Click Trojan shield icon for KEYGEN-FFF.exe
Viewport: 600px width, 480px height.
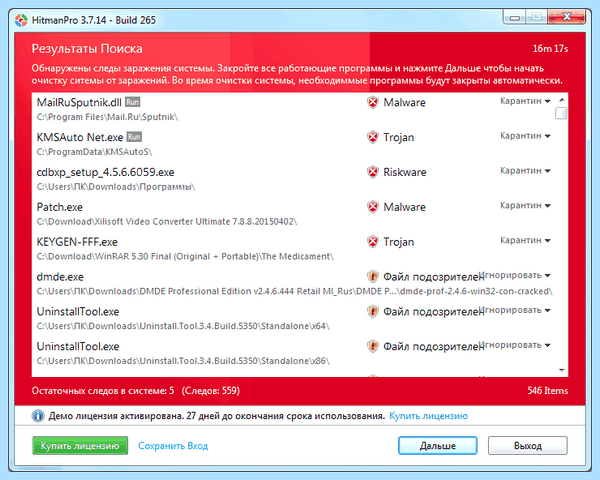click(x=372, y=242)
